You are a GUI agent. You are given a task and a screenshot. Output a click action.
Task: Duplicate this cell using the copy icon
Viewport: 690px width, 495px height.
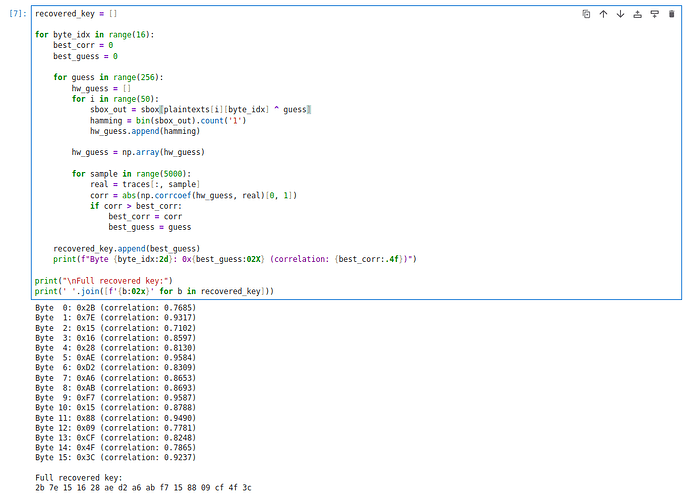(x=586, y=14)
